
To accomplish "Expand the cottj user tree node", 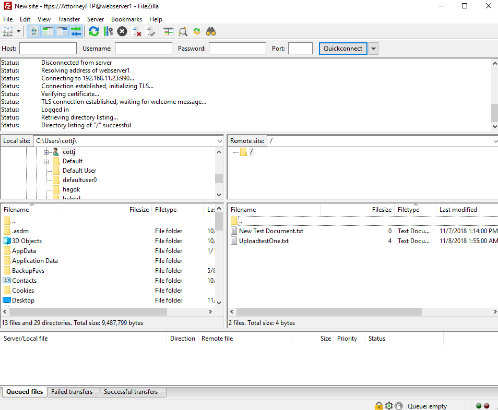I will (x=47, y=152).
